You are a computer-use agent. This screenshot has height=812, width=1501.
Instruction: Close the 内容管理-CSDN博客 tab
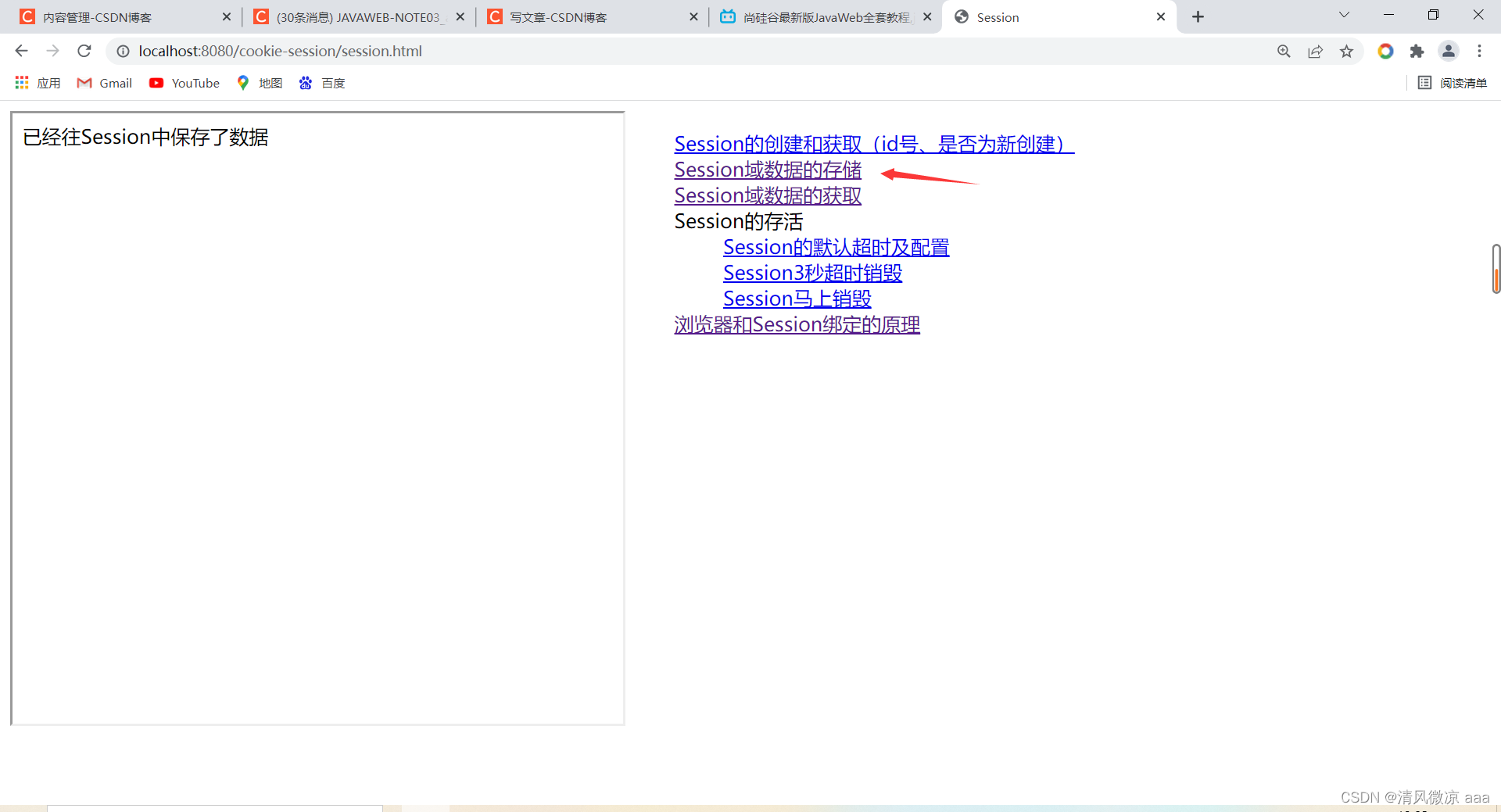click(x=227, y=16)
